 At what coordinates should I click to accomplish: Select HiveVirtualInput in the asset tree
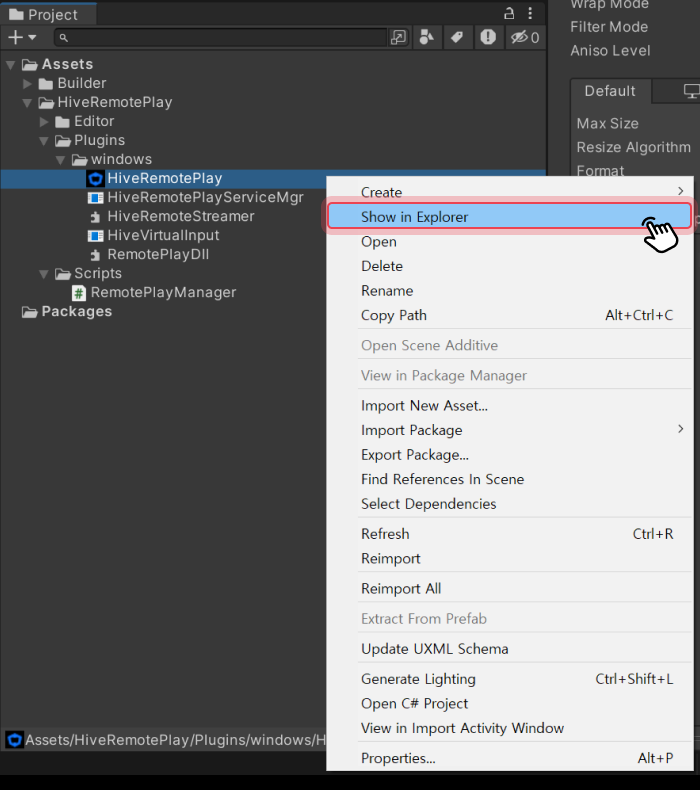(x=163, y=235)
